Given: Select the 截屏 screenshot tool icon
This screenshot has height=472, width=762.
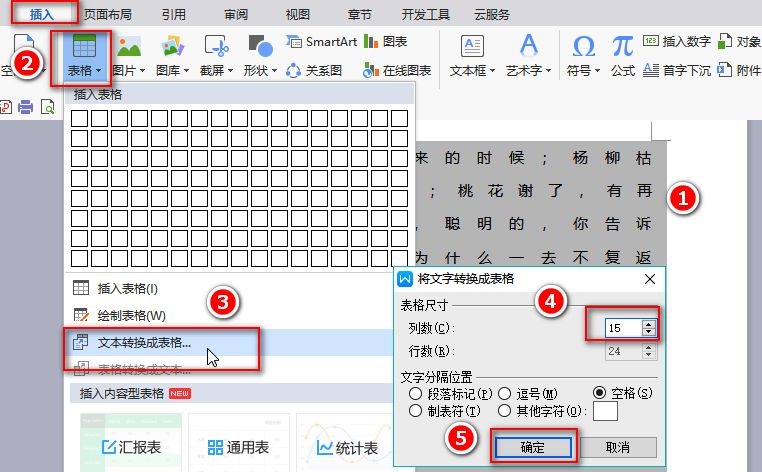Looking at the screenshot, I should click(x=216, y=47).
